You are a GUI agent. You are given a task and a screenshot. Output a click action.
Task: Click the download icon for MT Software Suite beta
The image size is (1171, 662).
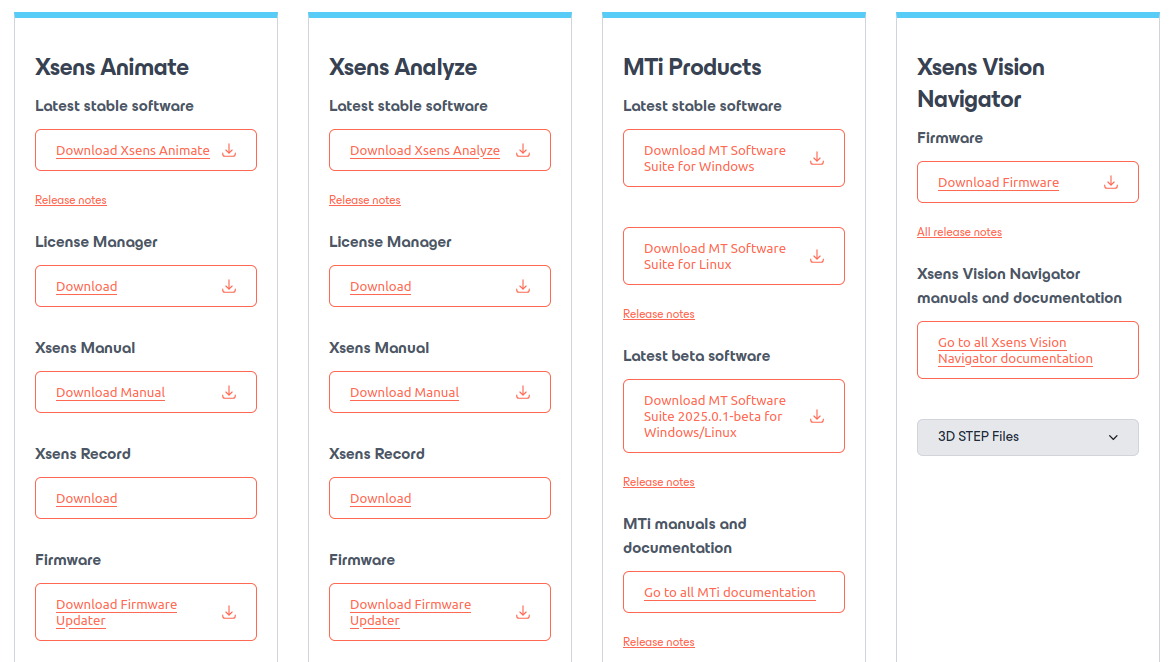817,416
